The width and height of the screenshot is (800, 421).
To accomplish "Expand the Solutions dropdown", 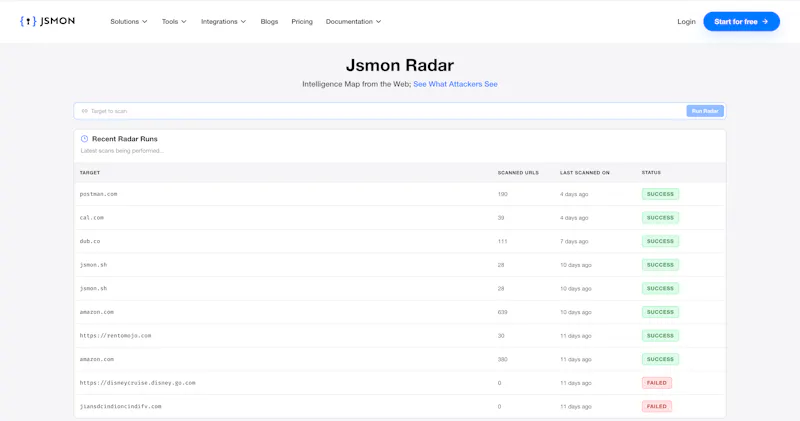I will click(129, 21).
